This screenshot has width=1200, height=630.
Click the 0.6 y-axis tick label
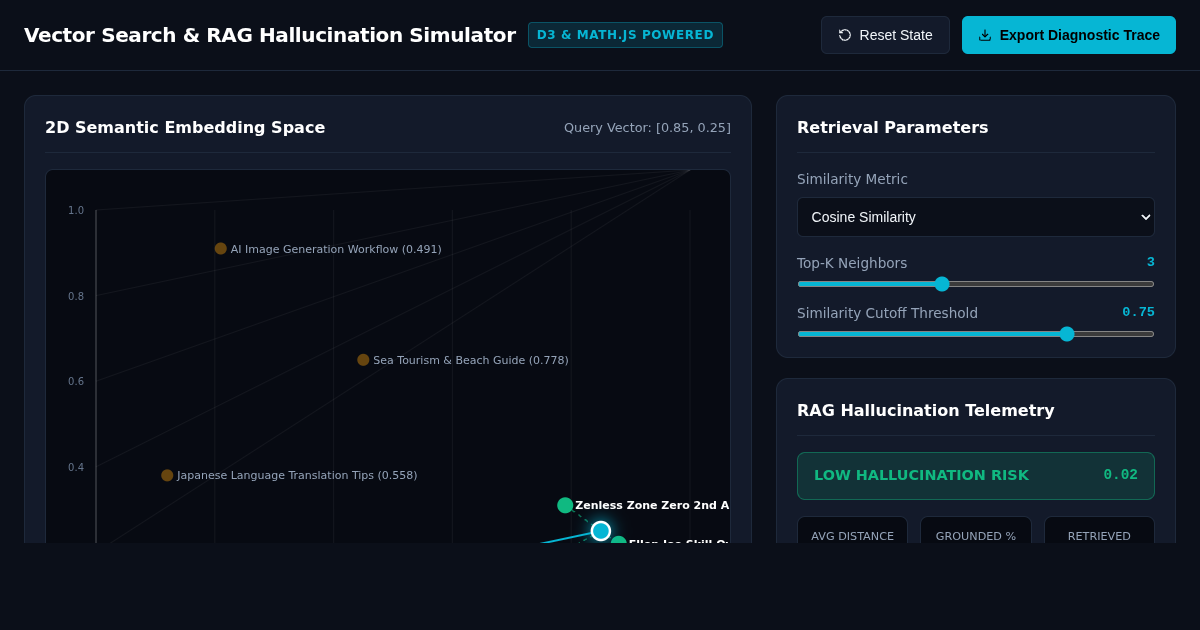coord(76,382)
